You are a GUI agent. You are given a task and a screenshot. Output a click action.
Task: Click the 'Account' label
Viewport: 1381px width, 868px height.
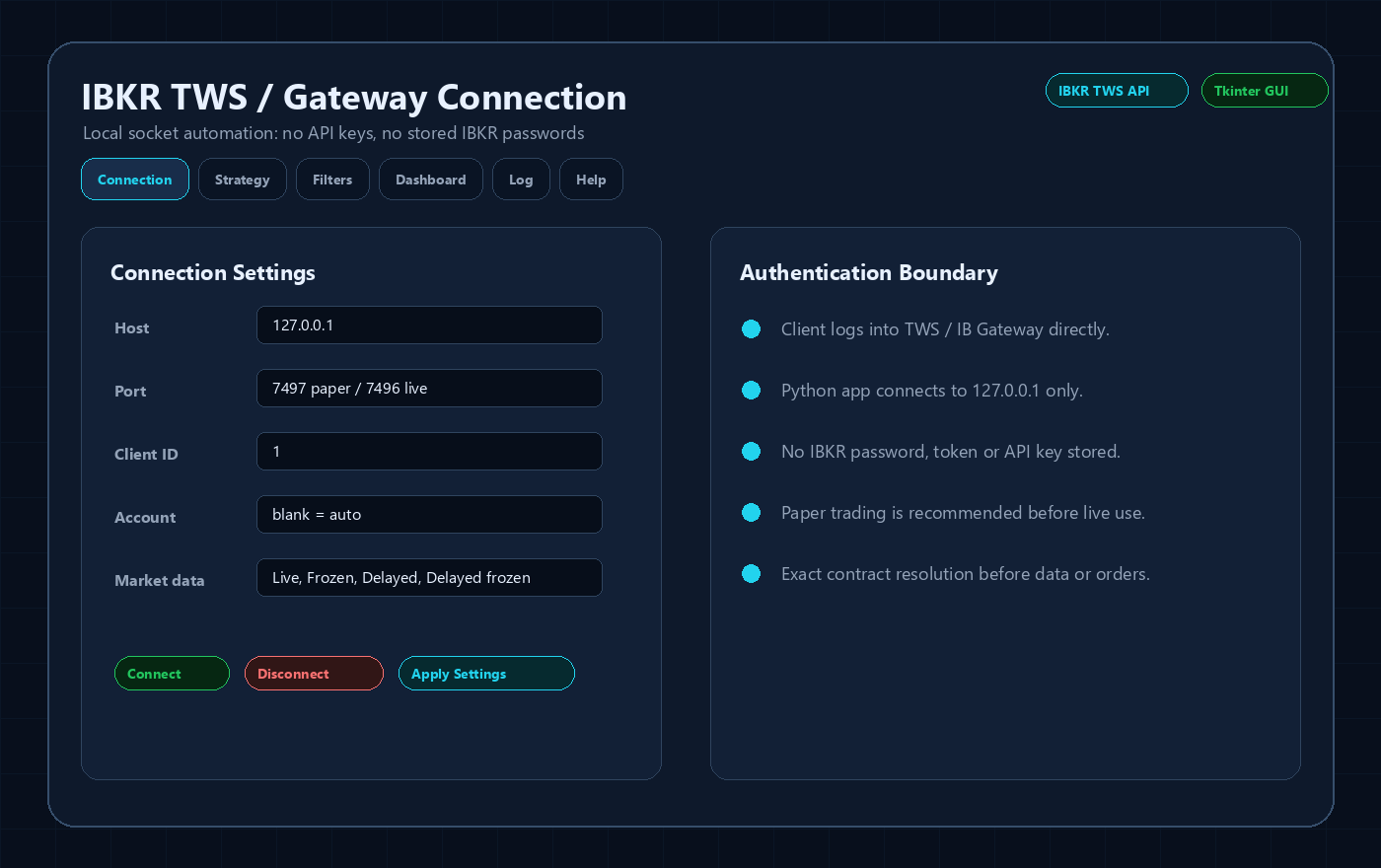[x=145, y=518]
